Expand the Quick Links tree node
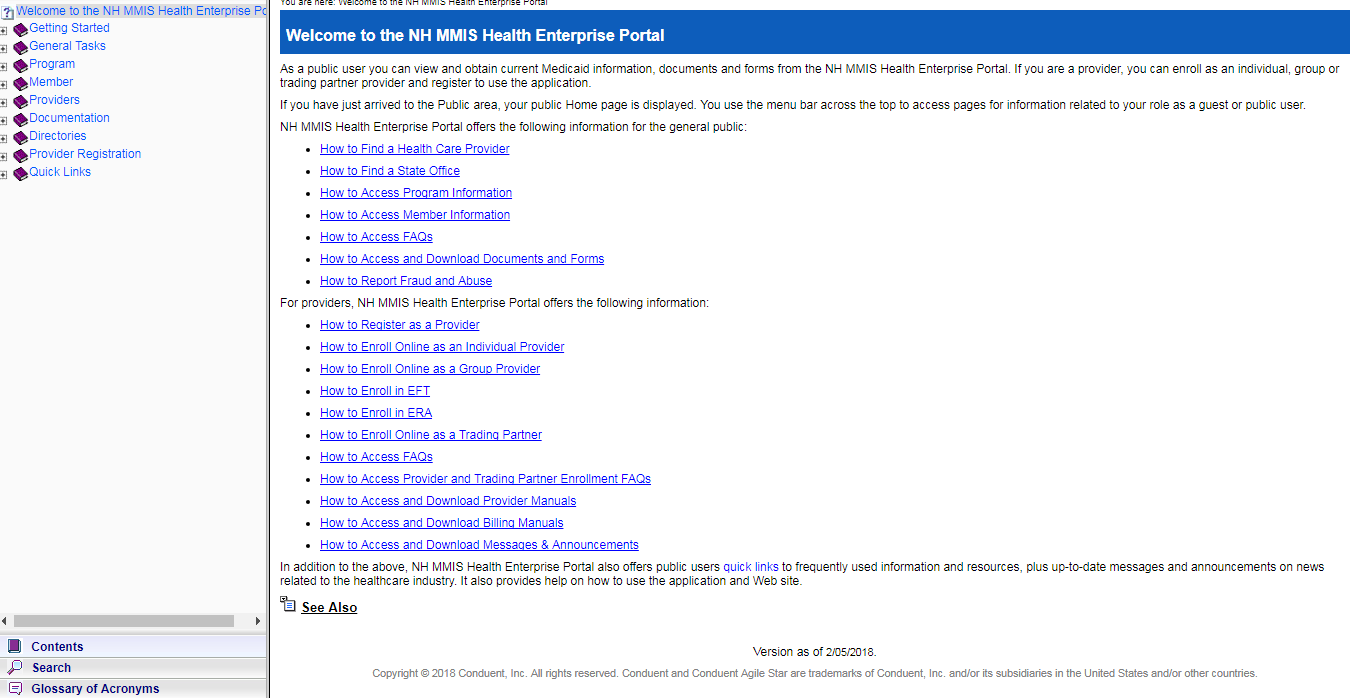The height and width of the screenshot is (698, 1355). pyautogui.click(x=4, y=175)
